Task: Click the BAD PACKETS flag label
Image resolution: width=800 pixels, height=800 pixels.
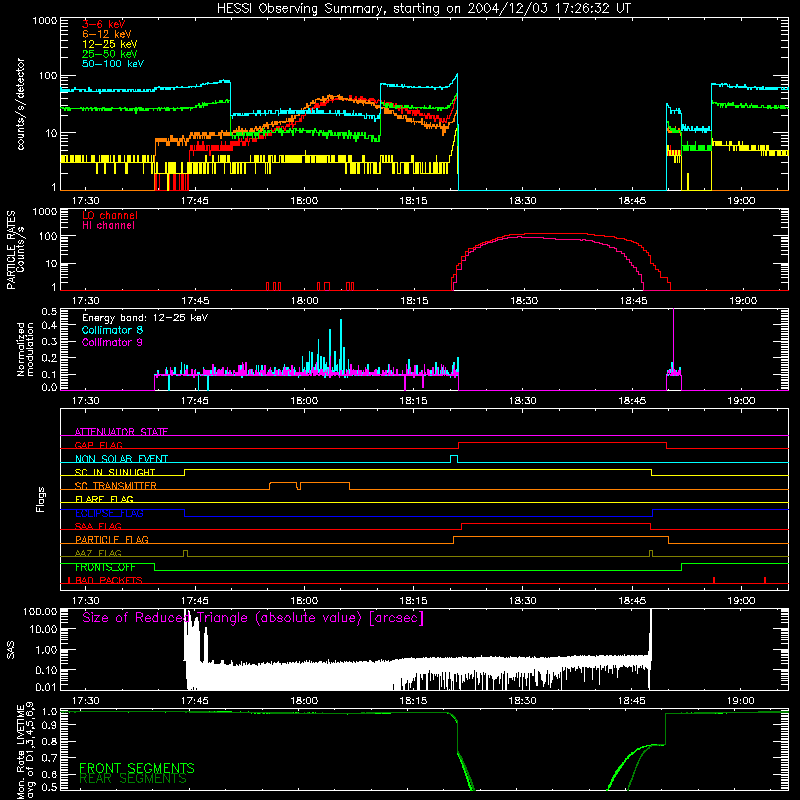Action: [109, 581]
